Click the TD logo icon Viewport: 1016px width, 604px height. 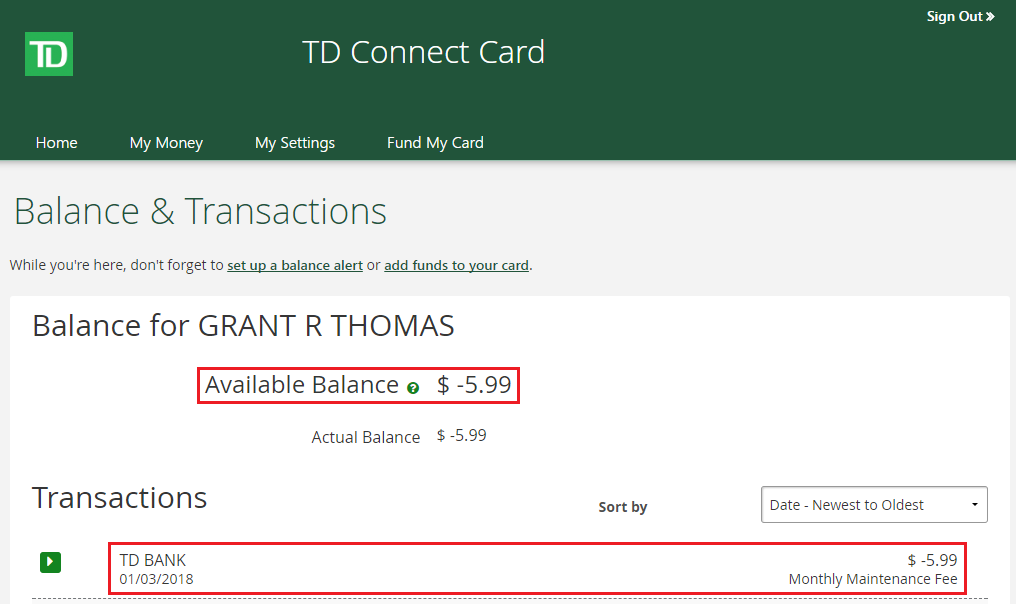(x=49, y=54)
